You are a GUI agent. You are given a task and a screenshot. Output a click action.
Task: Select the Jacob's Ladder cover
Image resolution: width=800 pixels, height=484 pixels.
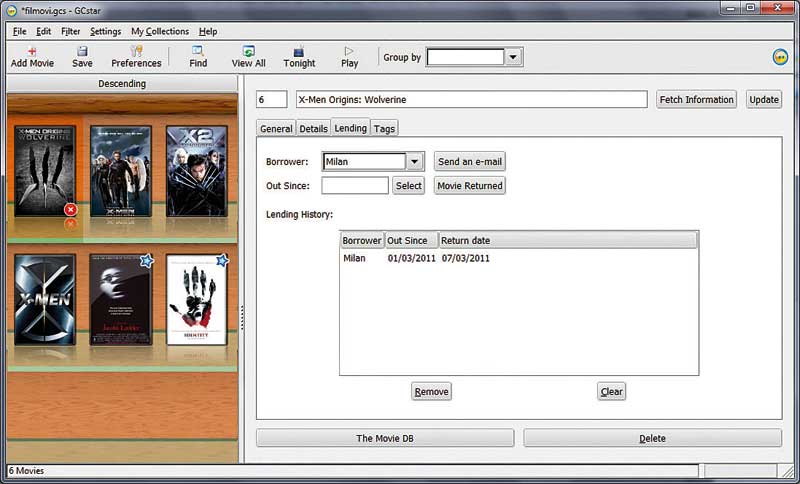121,299
